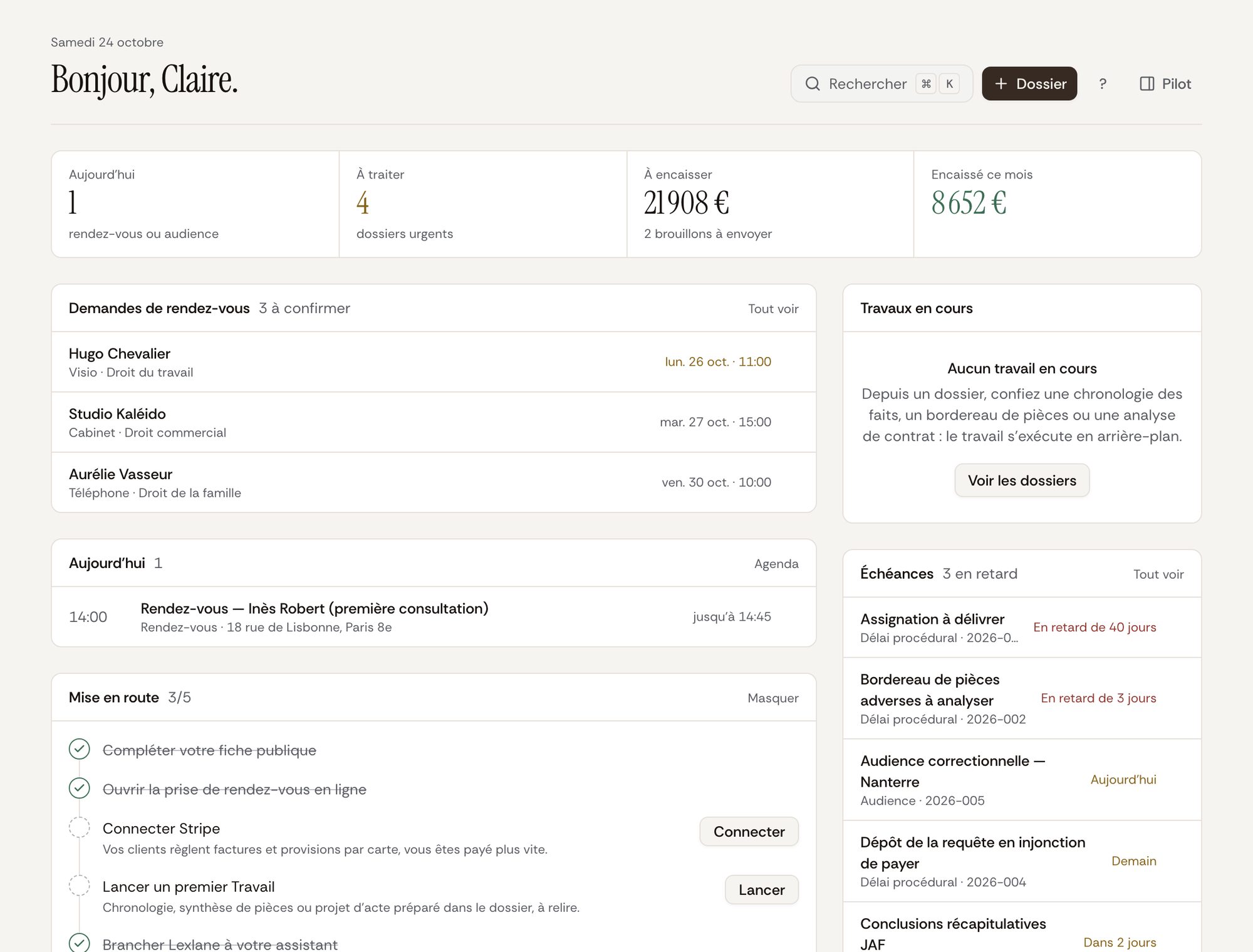1253x952 pixels.
Task: Open the Assignation à délivrer deadline
Action: [x=1022, y=628]
